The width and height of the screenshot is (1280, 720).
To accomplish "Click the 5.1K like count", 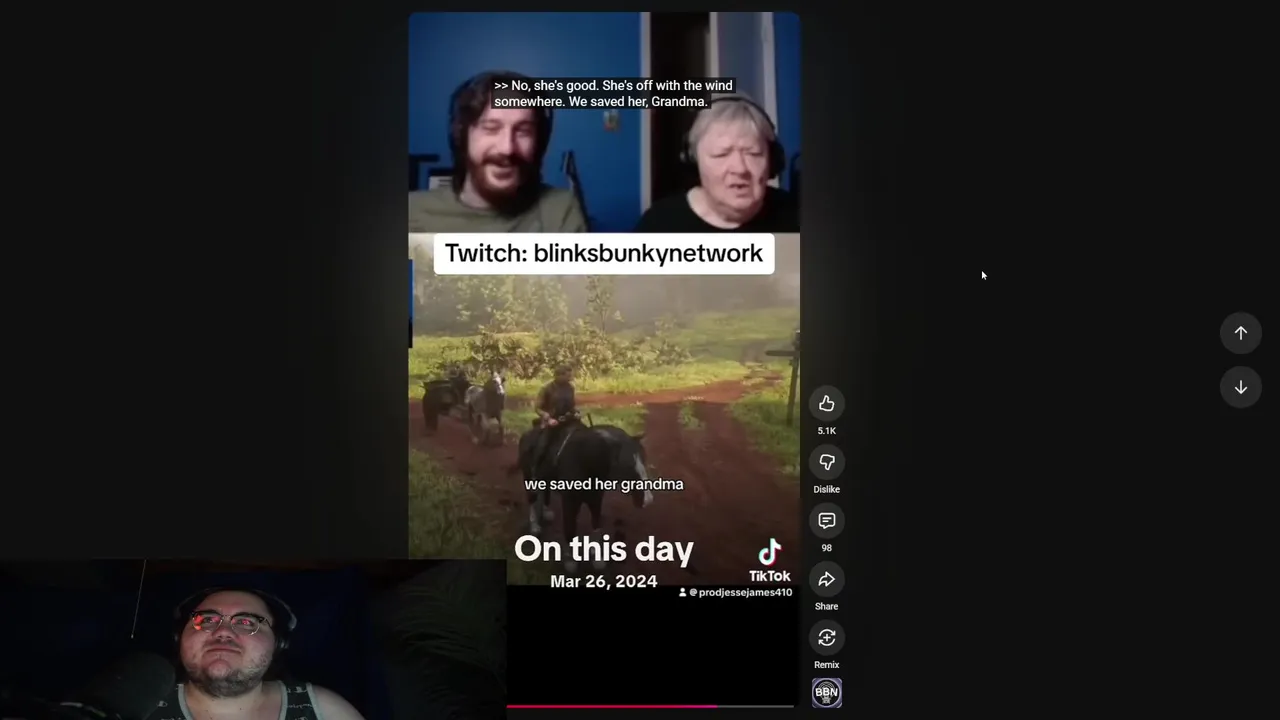I will 826,431.
